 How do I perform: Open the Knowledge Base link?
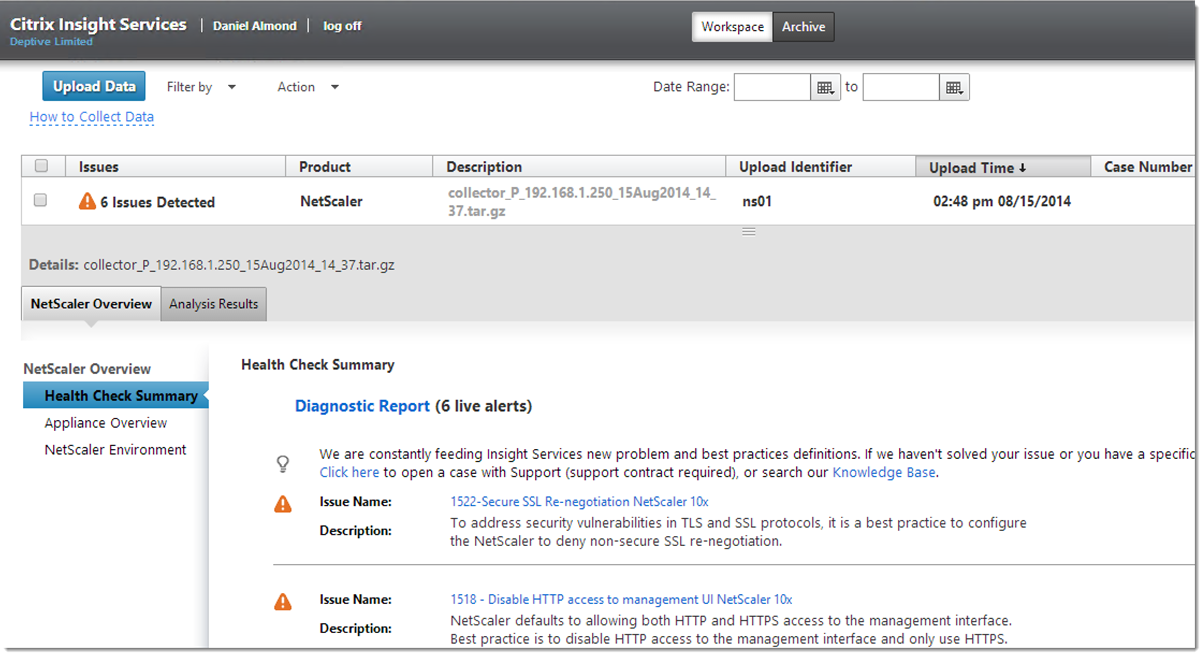pos(884,472)
